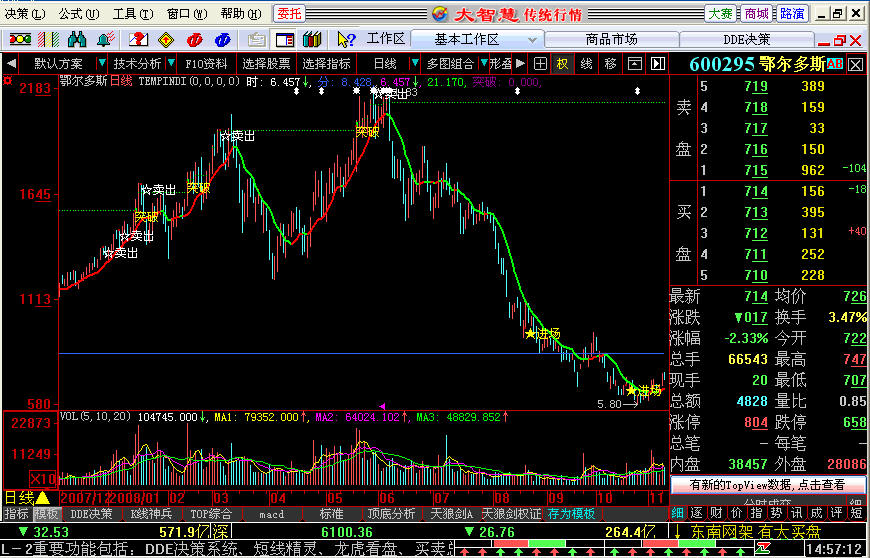Click the 大赛 button
Screen dimensions: 870x558
[720, 14]
